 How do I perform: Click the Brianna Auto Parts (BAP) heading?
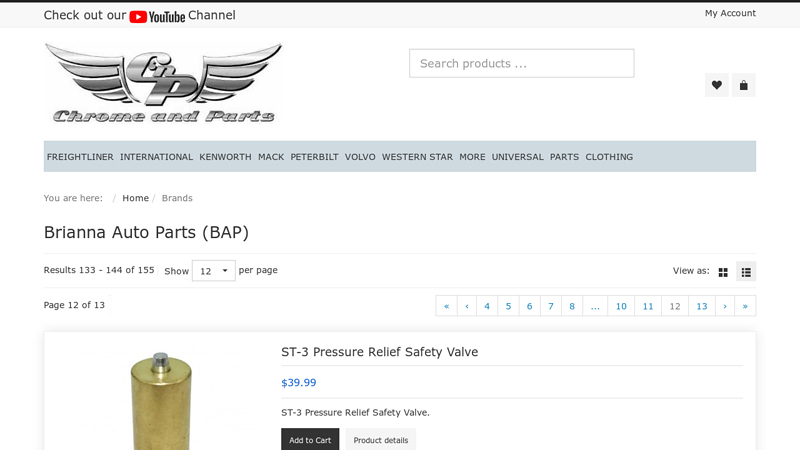coord(146,232)
